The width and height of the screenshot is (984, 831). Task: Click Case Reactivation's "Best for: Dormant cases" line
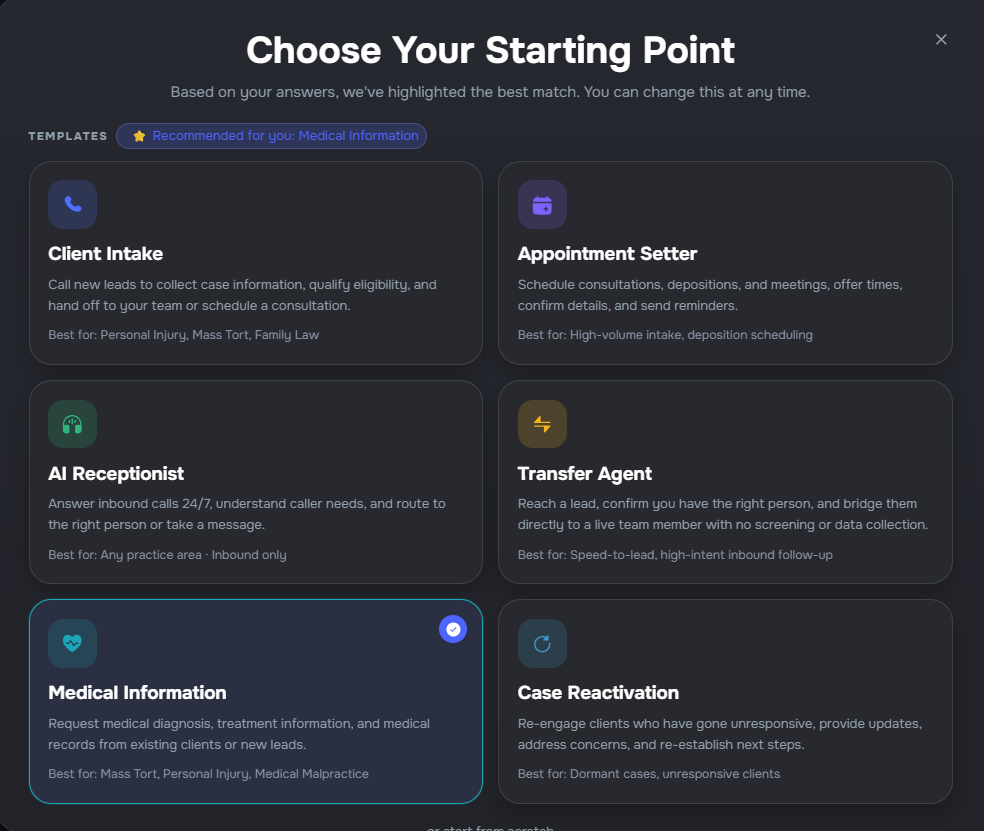click(648, 774)
